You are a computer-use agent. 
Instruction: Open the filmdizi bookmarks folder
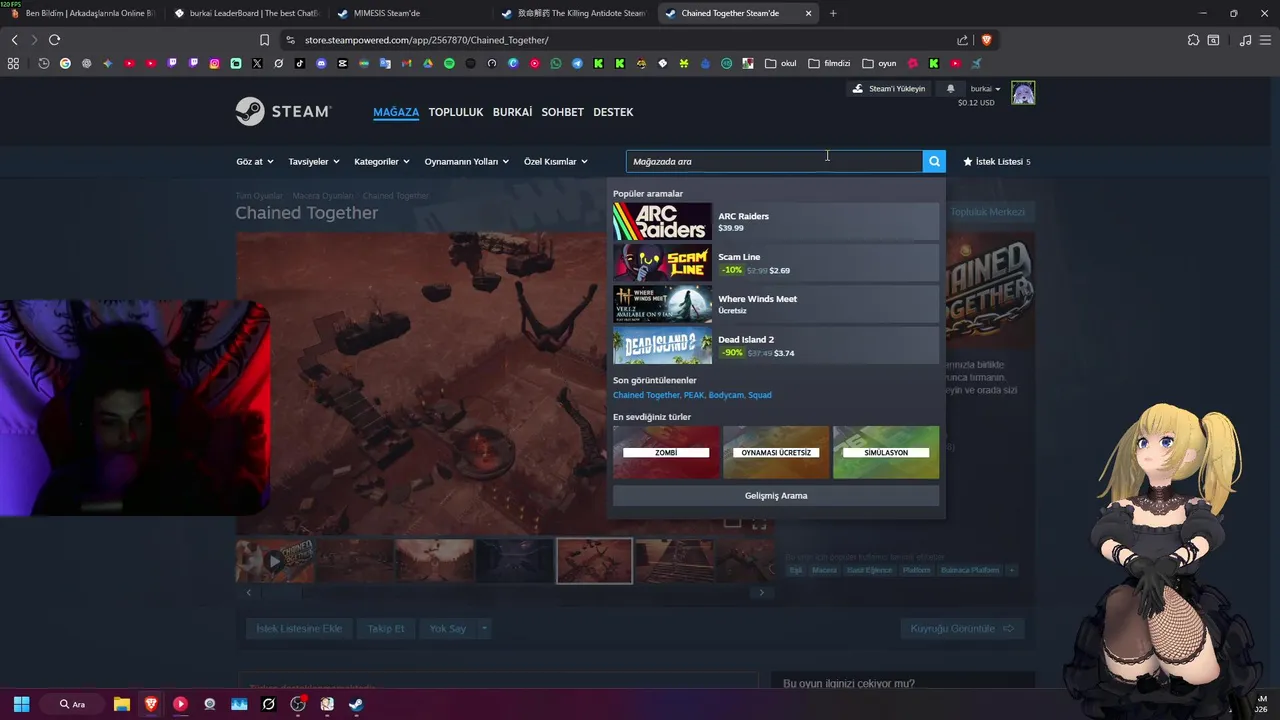[829, 63]
